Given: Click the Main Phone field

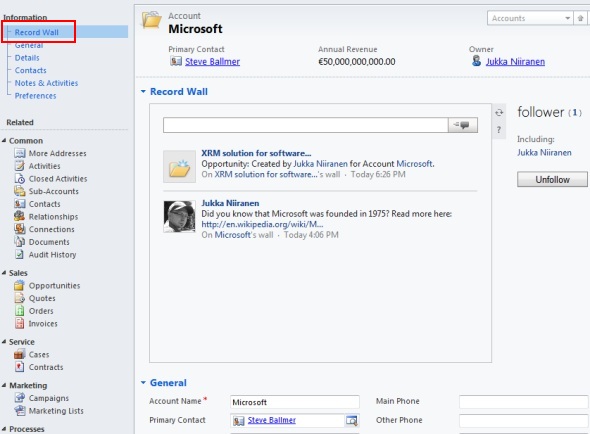Looking at the screenshot, I should tap(523, 402).
